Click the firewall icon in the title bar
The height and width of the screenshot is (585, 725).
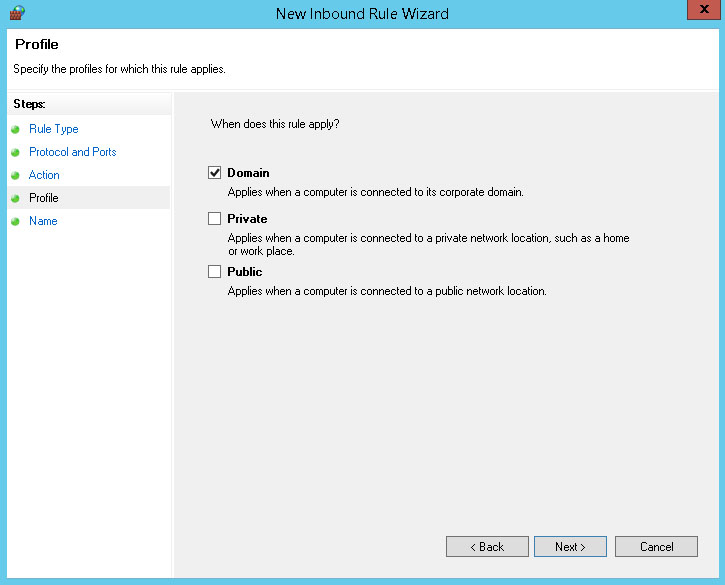pyautogui.click(x=15, y=13)
